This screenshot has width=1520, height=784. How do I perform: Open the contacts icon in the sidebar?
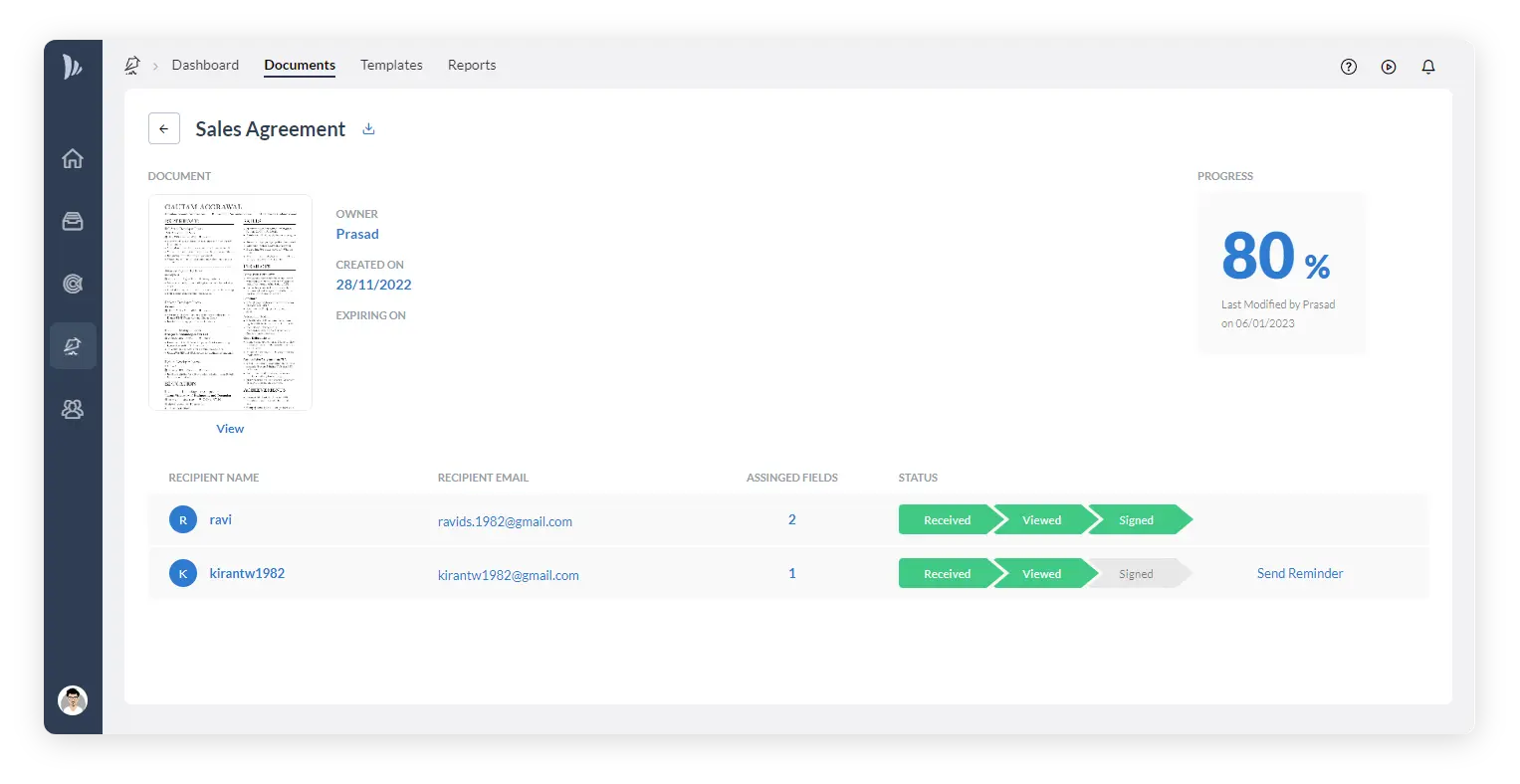[72, 408]
